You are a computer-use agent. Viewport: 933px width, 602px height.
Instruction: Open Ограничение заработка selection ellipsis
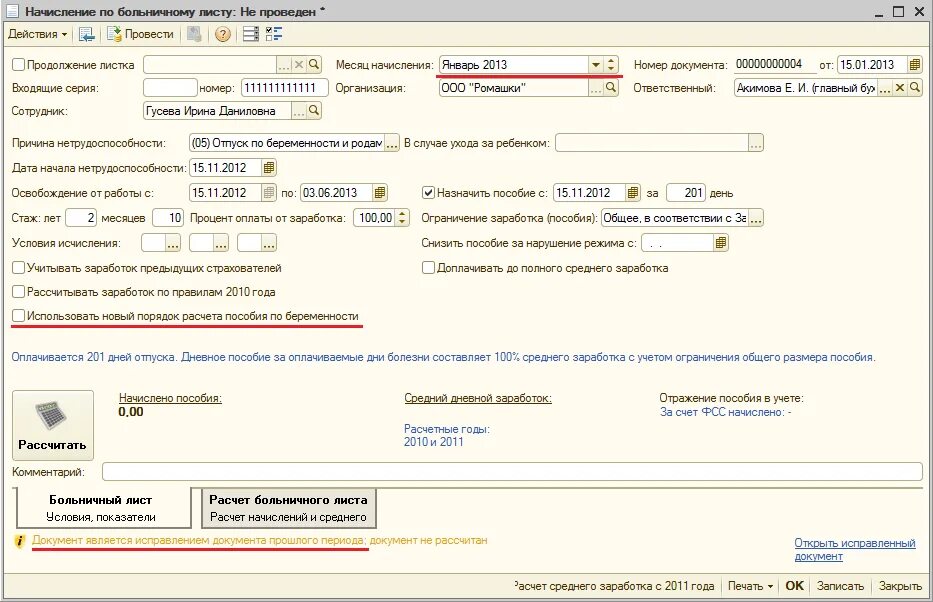(756, 218)
